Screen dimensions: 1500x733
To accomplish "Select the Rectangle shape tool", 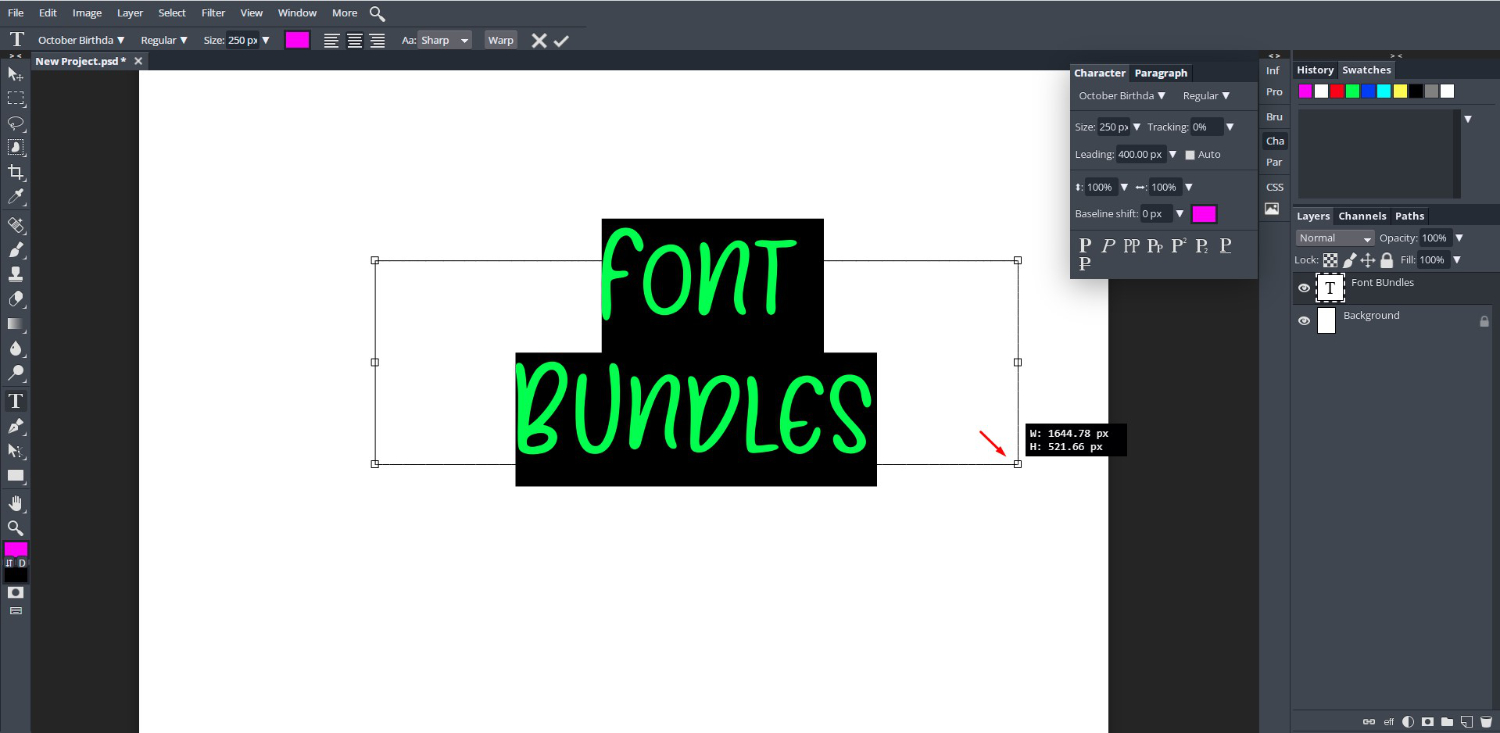I will point(16,476).
